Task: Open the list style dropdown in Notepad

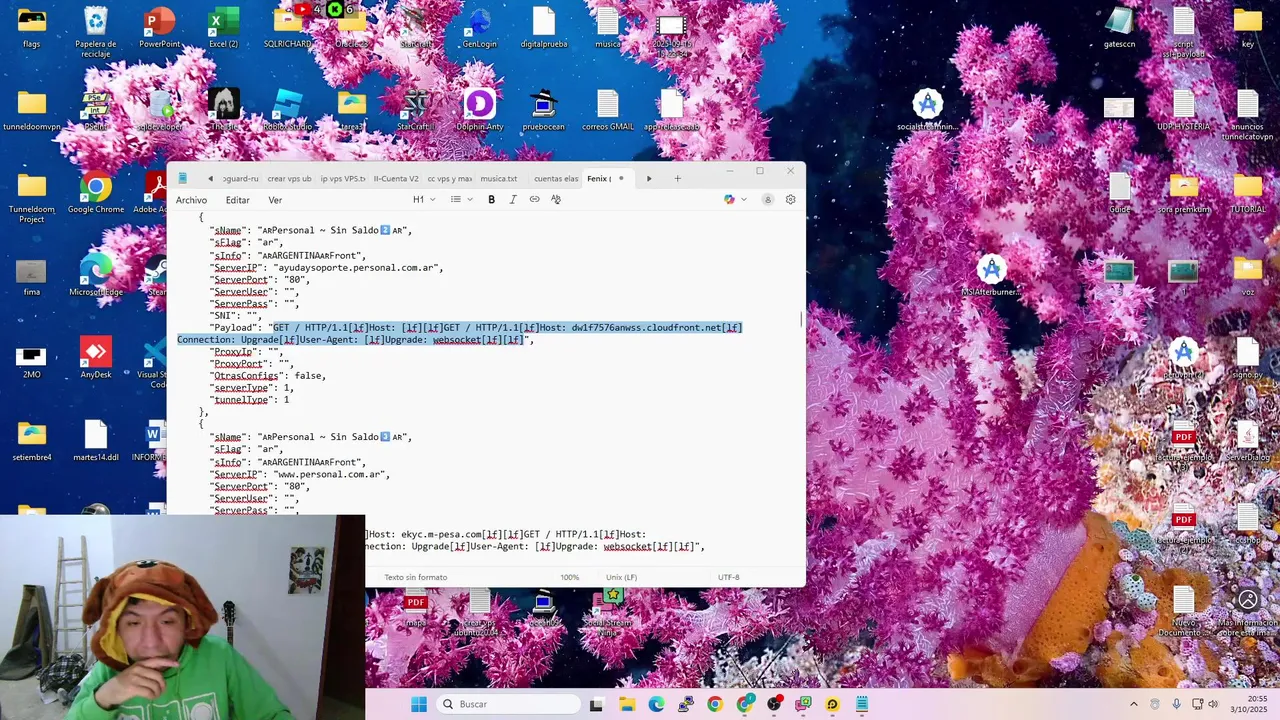Action: 461,200
